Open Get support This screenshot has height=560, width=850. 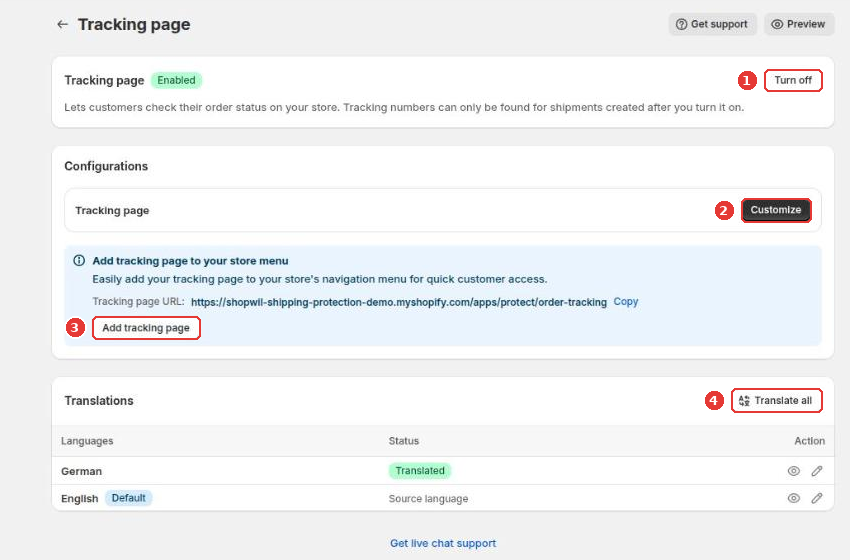(x=712, y=24)
